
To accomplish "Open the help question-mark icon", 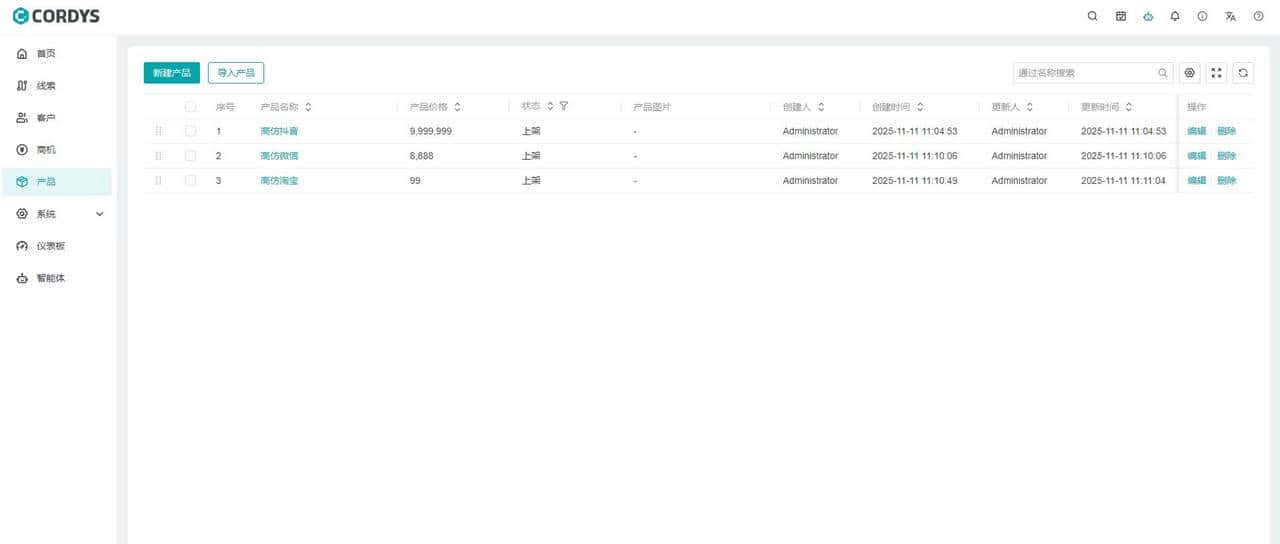I will pyautogui.click(x=1259, y=16).
